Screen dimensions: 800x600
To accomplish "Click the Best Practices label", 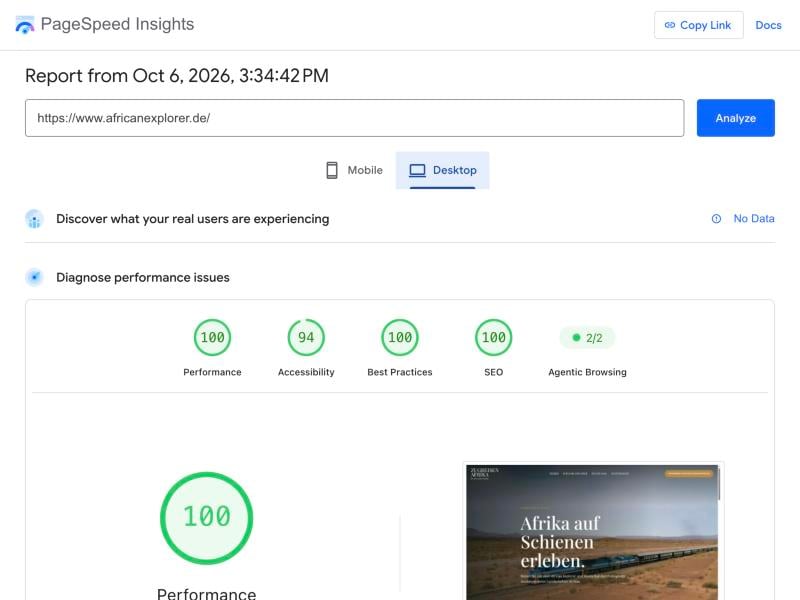I will [x=400, y=372].
